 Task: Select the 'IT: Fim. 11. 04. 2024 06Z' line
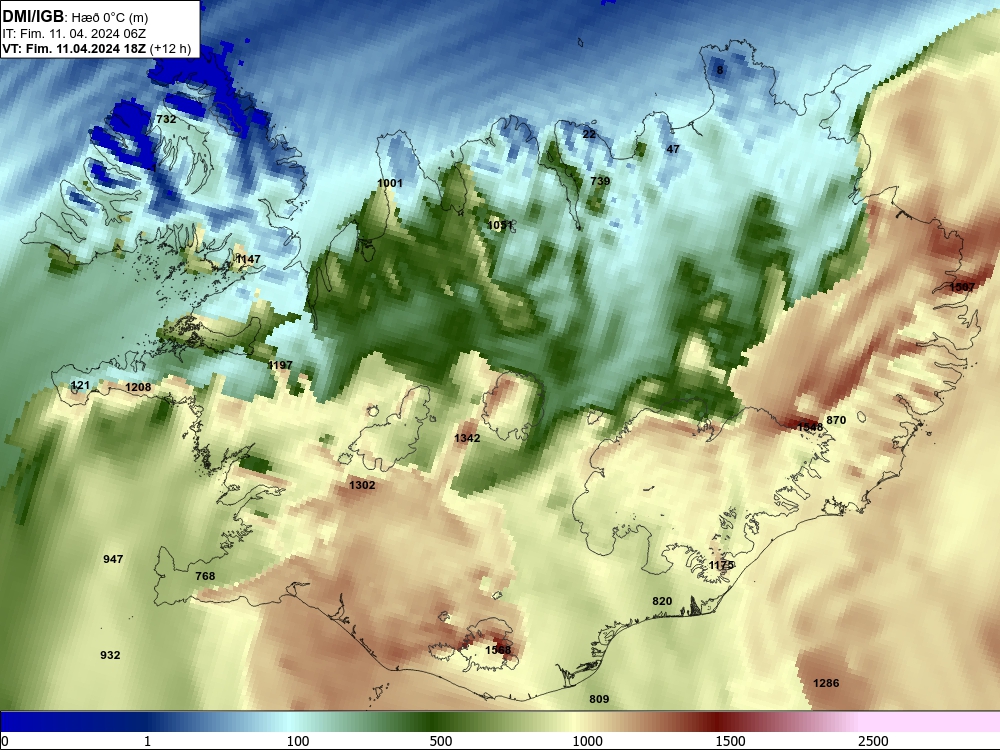(x=74, y=34)
